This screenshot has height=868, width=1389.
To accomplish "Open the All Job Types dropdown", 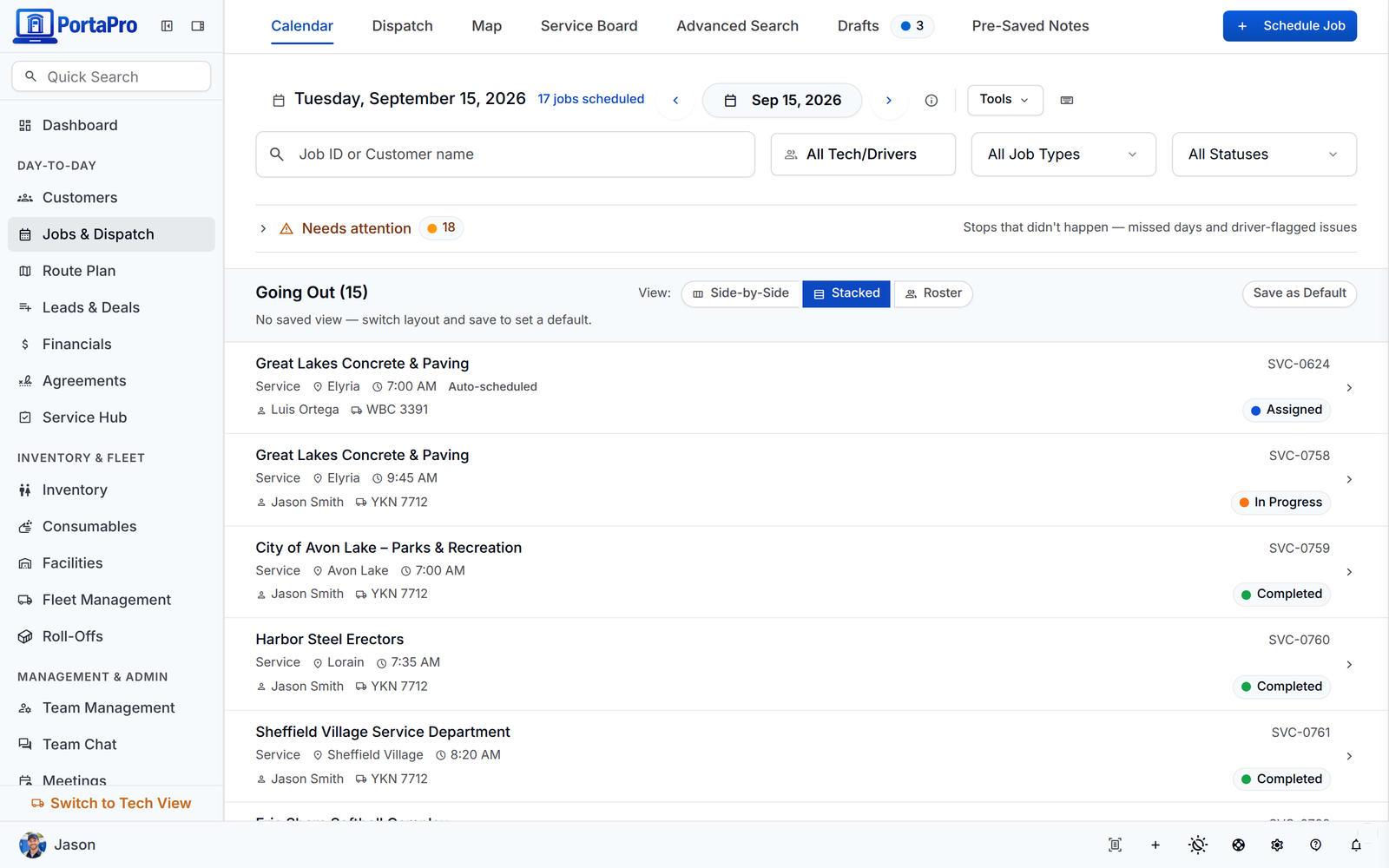I will click(x=1063, y=155).
